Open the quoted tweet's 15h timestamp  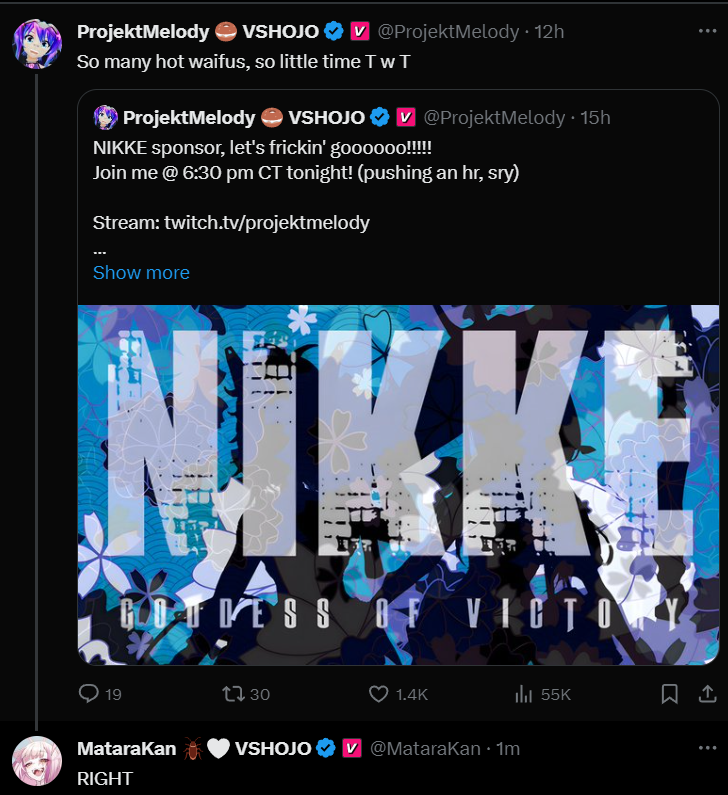pyautogui.click(x=595, y=117)
